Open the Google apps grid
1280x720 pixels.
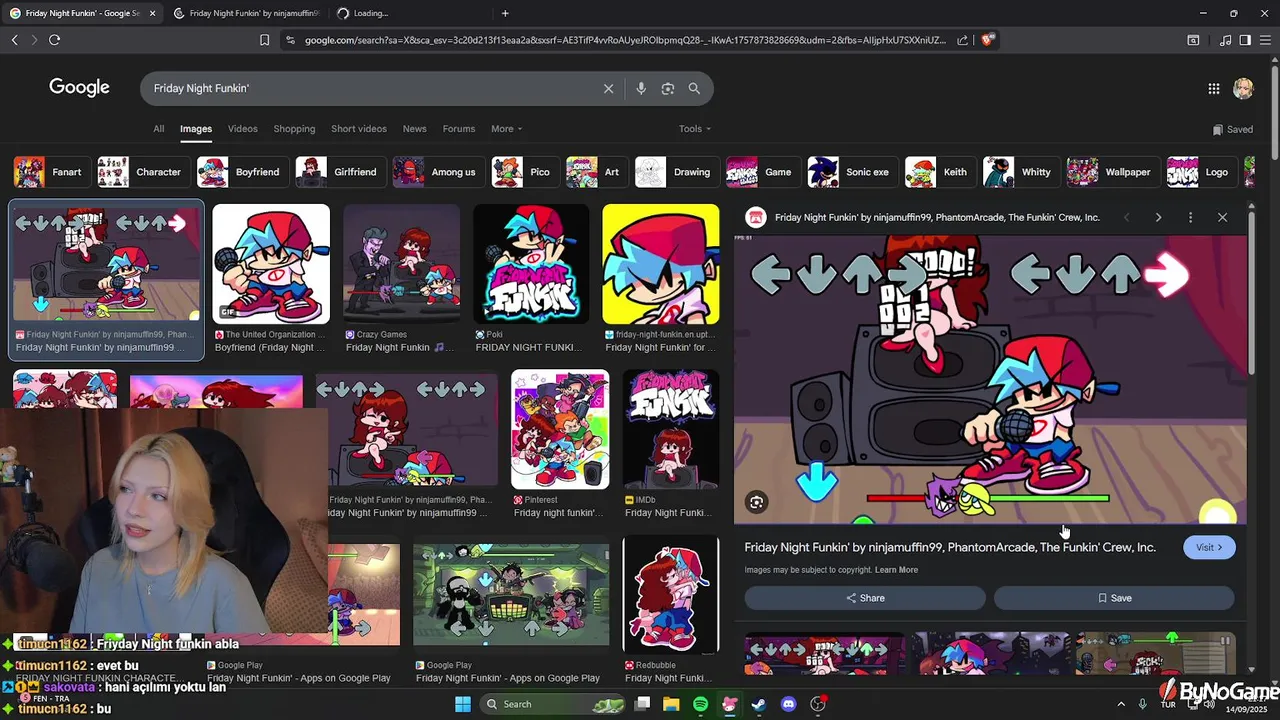tap(1213, 88)
